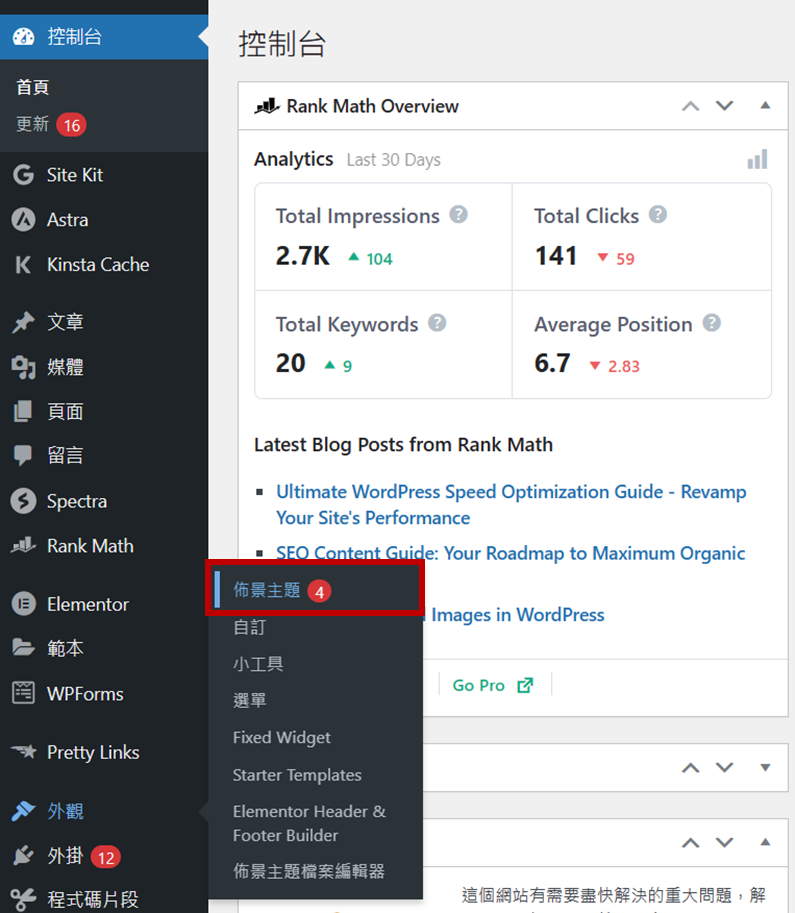Click the Total Keywords help icon
This screenshot has width=795, height=913.
[437, 323]
